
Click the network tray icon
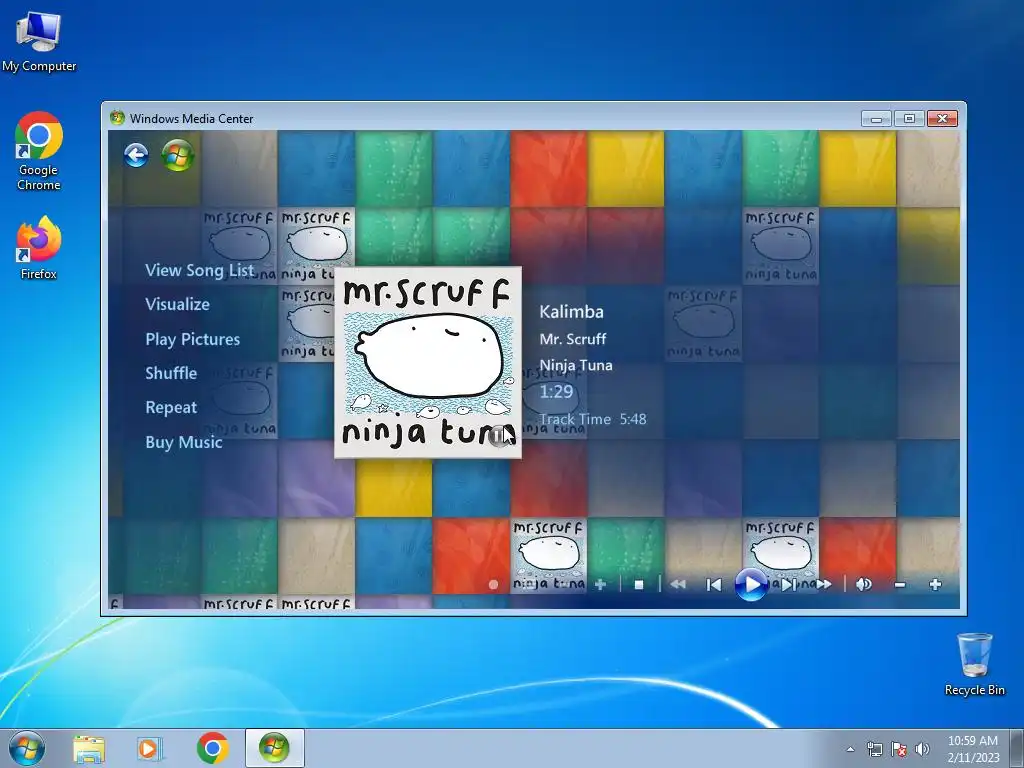[x=874, y=750]
